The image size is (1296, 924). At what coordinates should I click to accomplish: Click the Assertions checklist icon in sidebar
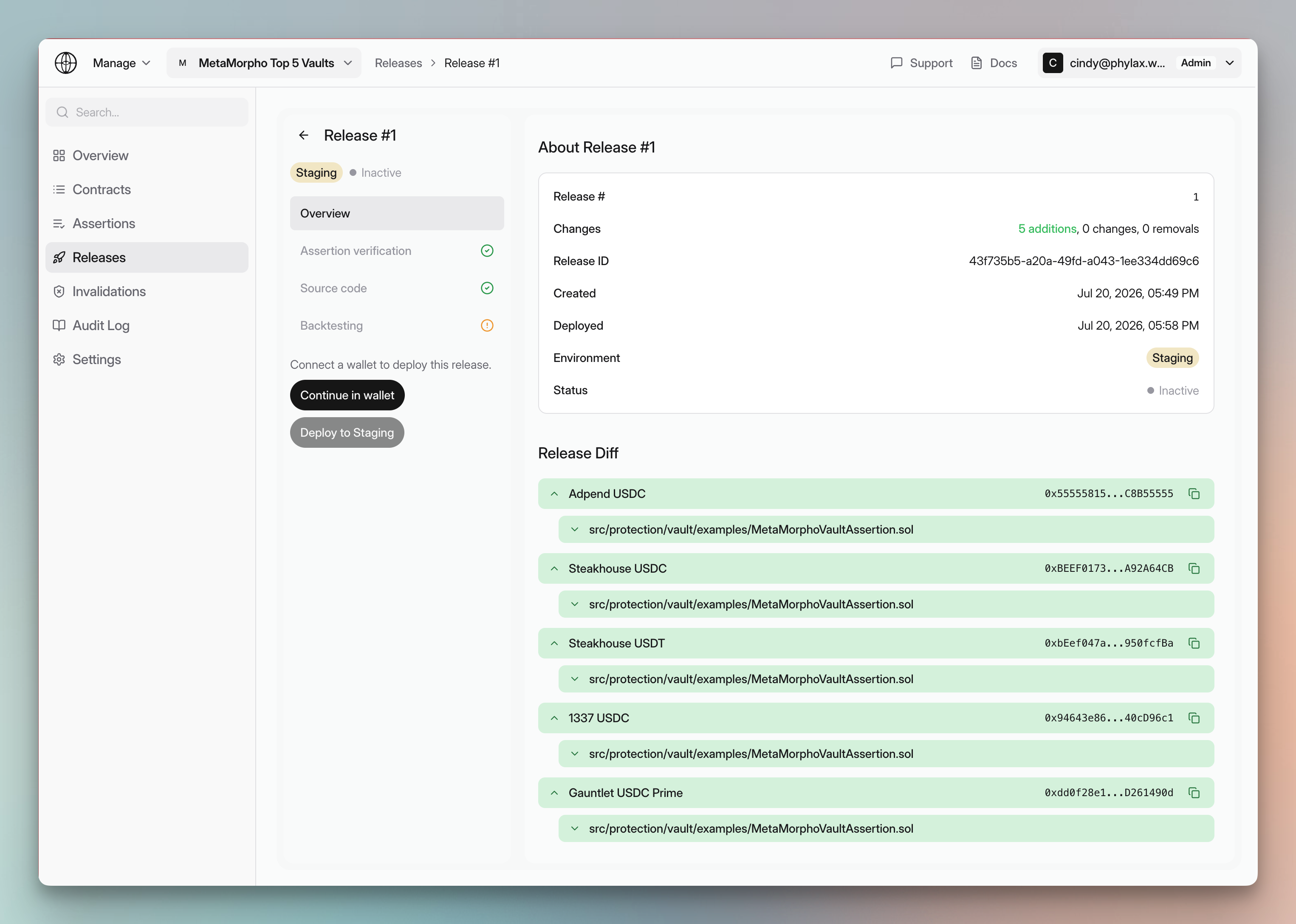[x=59, y=223]
